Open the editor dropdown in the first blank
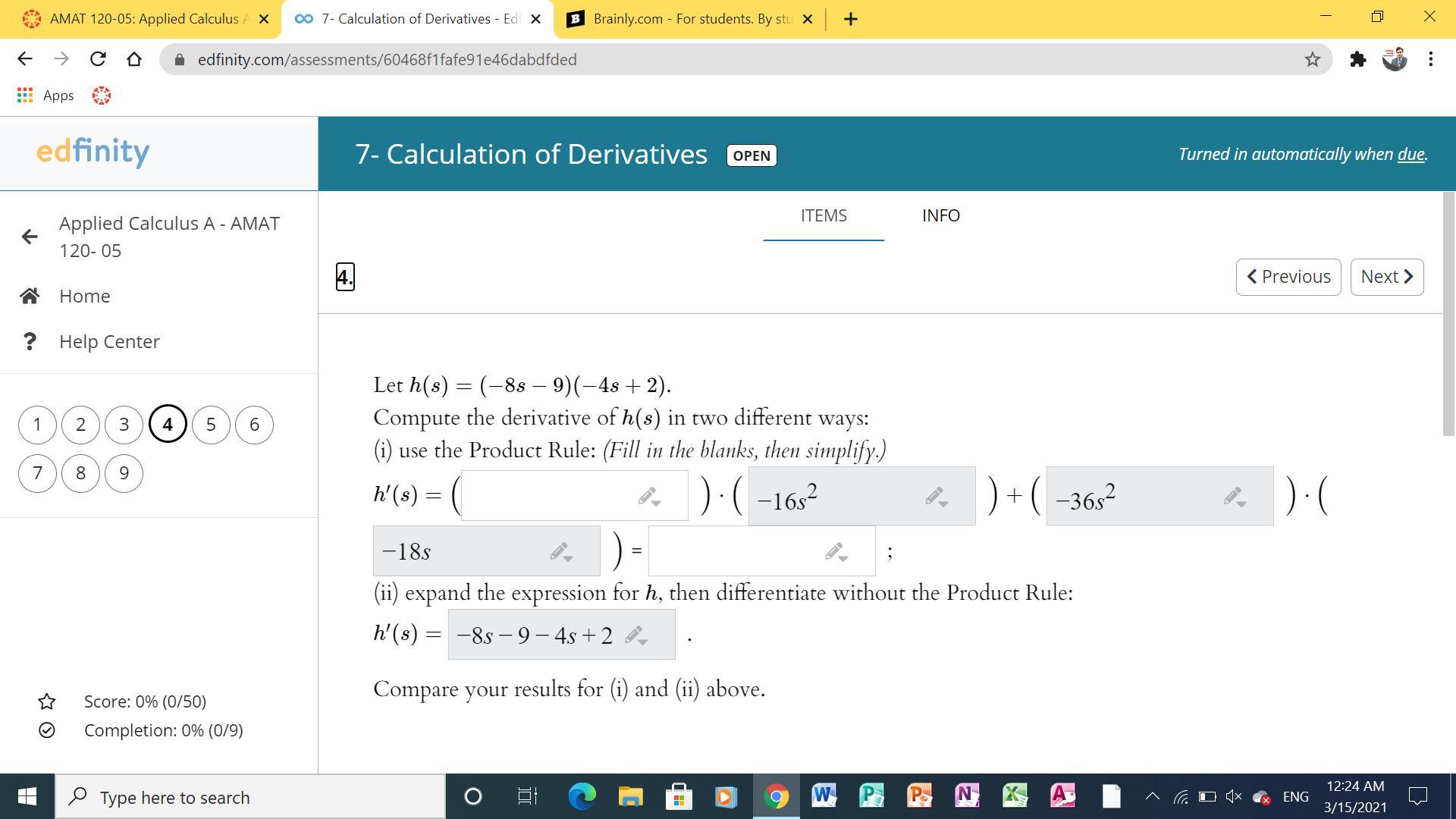The height and width of the screenshot is (819, 1456). click(649, 497)
